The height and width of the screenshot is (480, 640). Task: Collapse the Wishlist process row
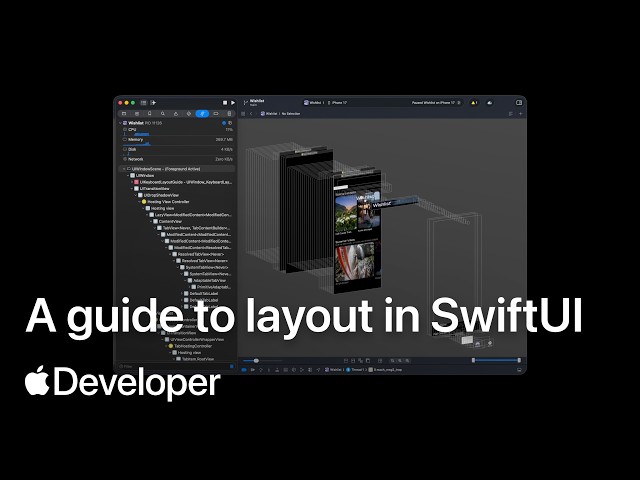(120, 123)
